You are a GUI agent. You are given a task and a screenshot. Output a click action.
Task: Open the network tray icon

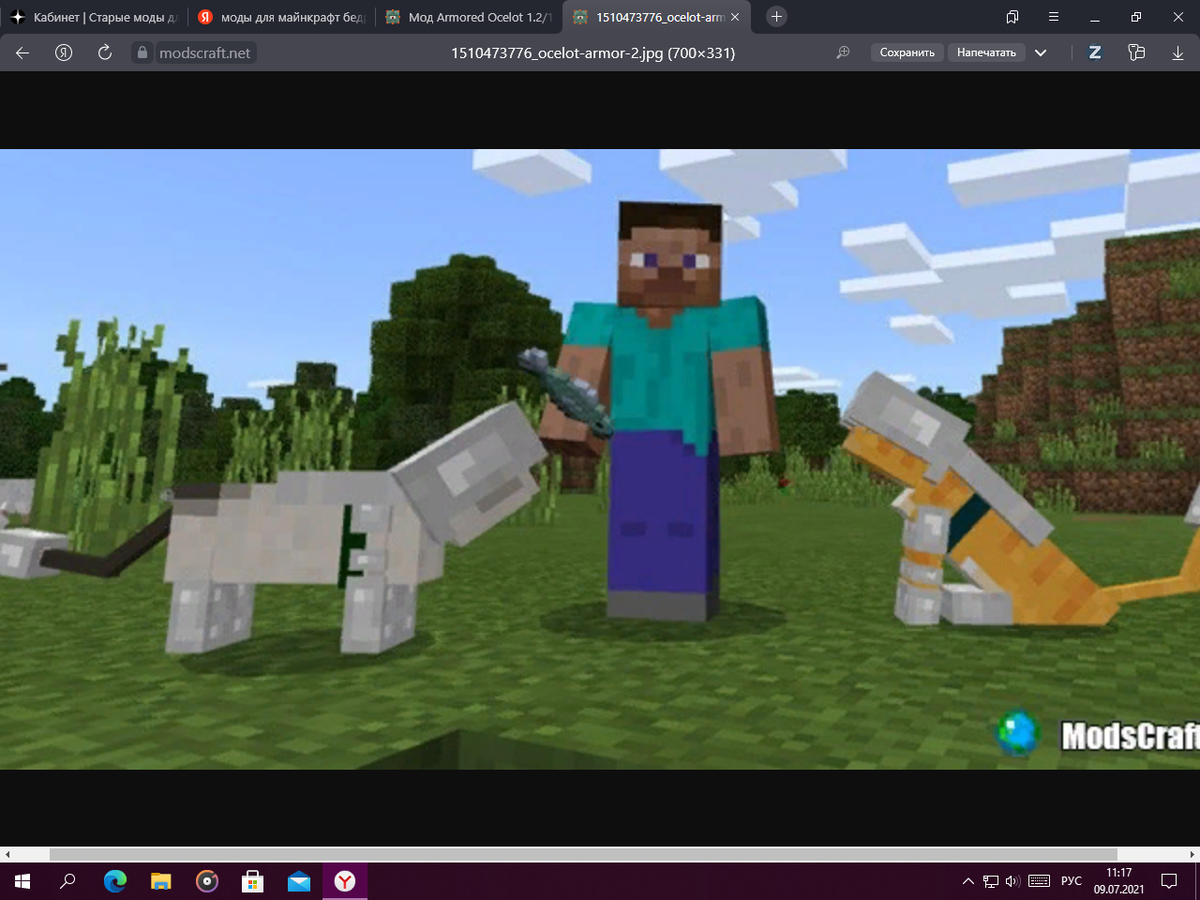(990, 881)
